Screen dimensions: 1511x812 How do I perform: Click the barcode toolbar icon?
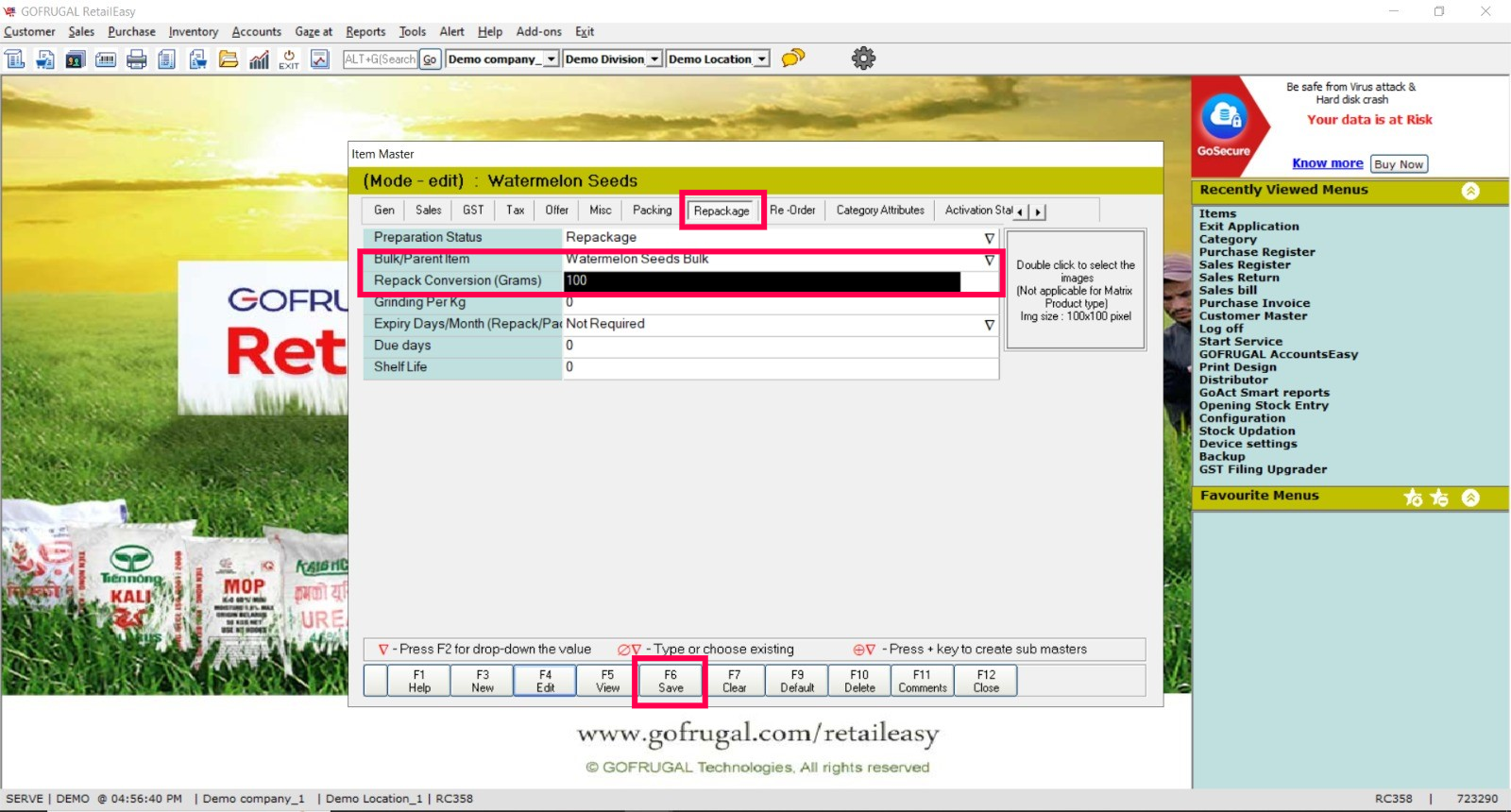[106, 59]
